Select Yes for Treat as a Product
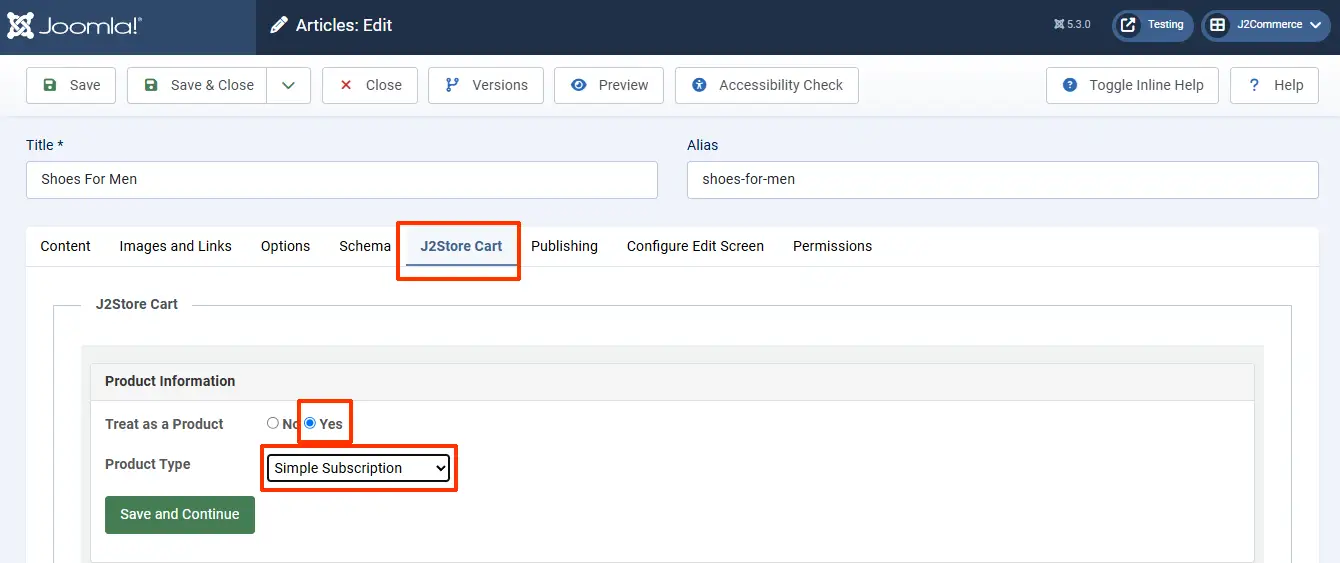This screenshot has width=1340, height=563. click(x=310, y=423)
